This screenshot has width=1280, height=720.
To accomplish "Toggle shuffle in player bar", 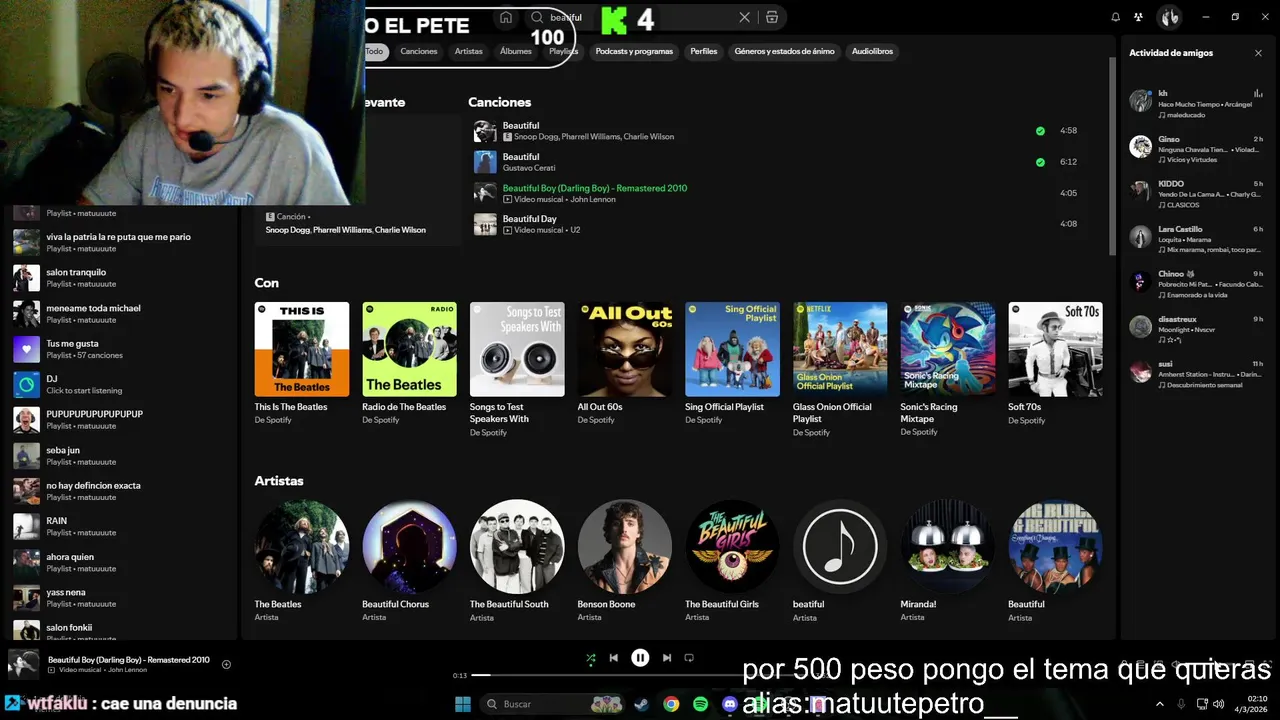I will [x=590, y=658].
